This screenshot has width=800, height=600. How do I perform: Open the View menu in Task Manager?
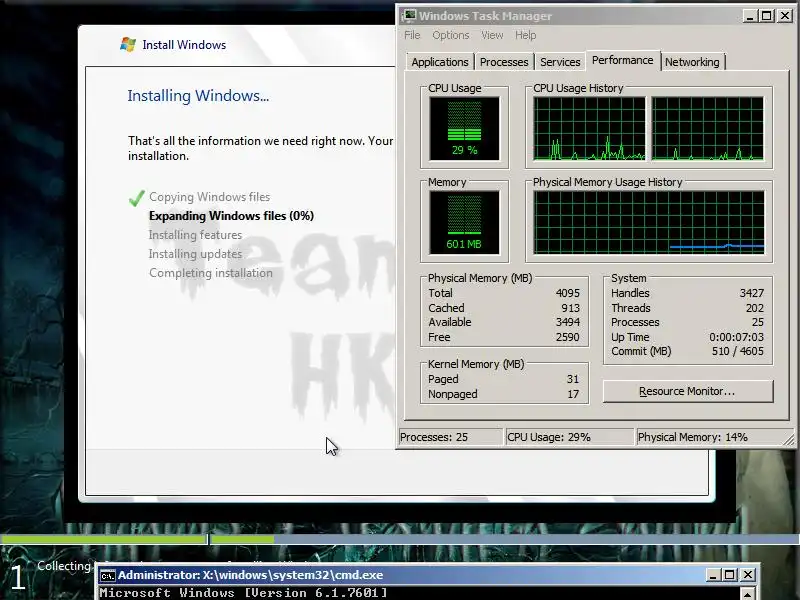(492, 35)
